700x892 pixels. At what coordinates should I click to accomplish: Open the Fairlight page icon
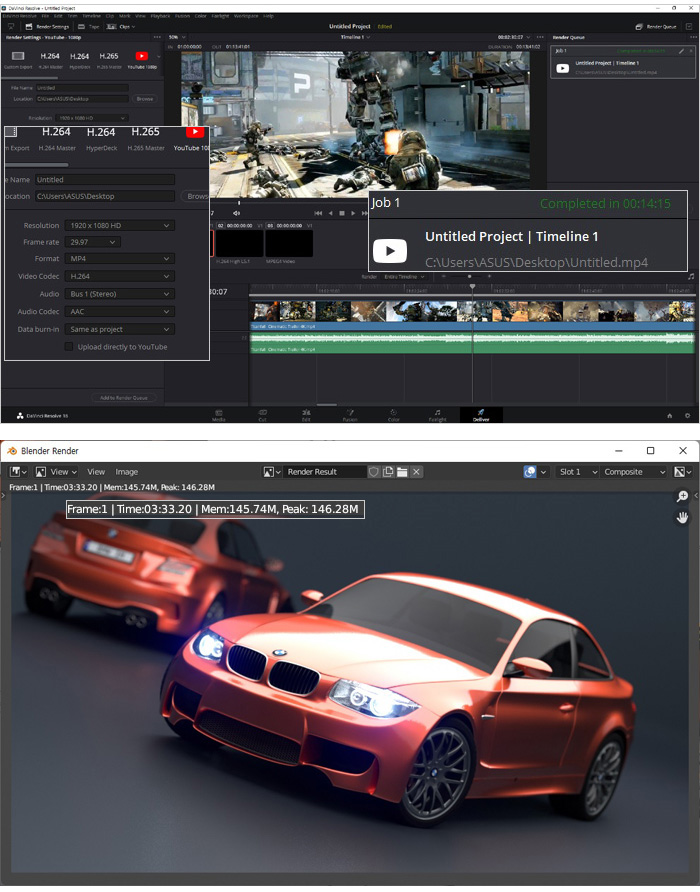click(437, 414)
